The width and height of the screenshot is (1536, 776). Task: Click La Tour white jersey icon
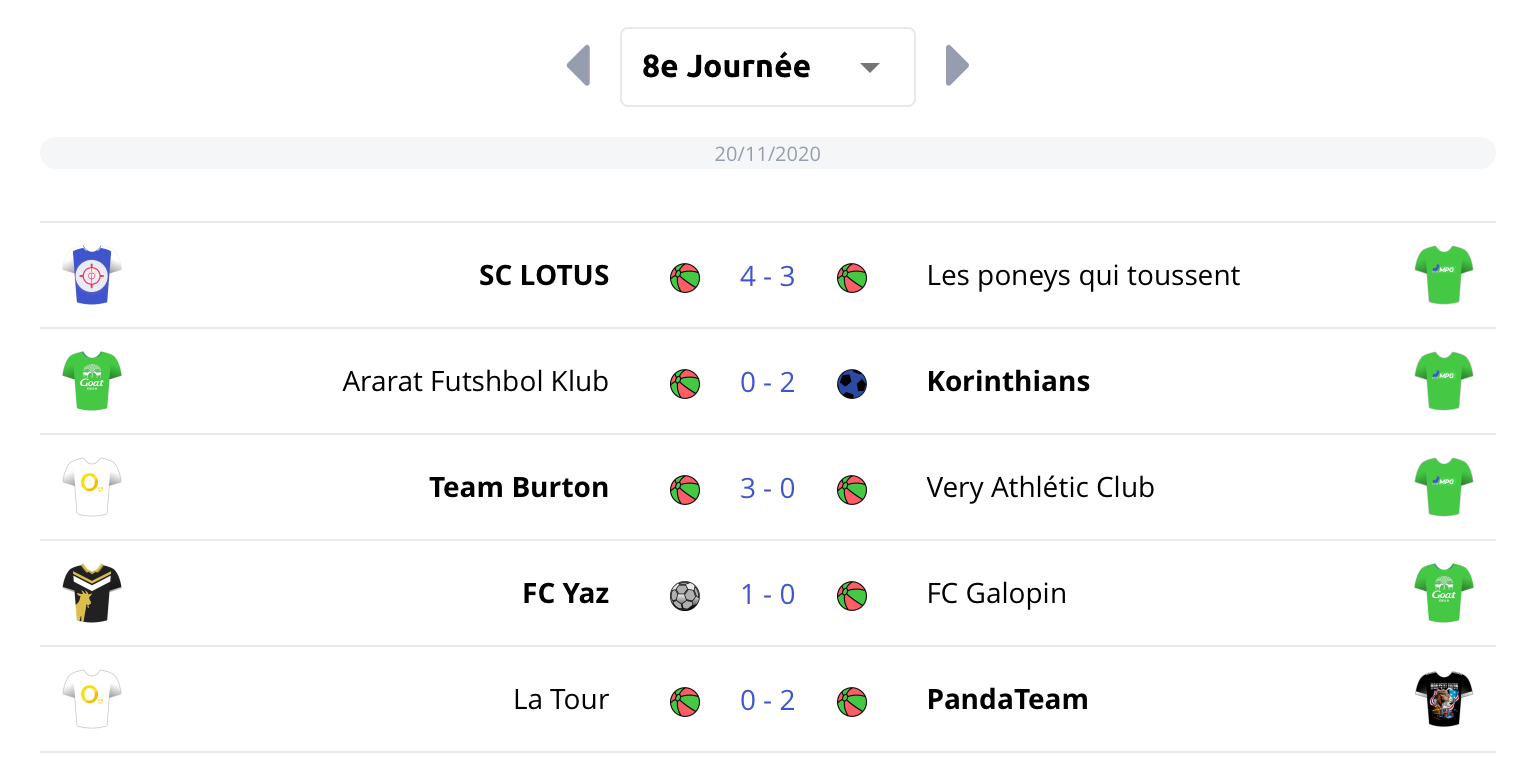[92, 699]
